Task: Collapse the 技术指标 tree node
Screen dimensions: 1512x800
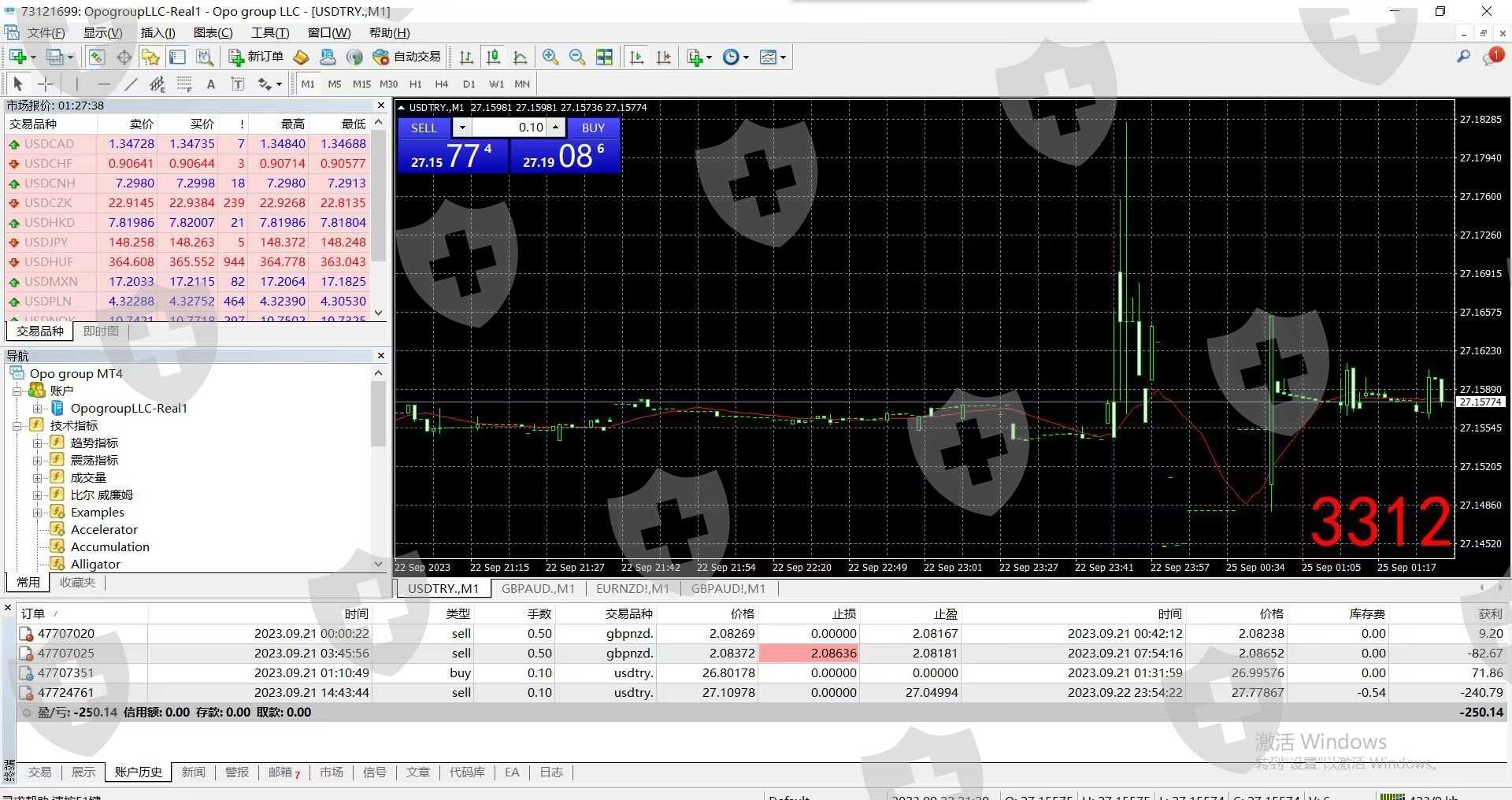Action: (x=17, y=426)
